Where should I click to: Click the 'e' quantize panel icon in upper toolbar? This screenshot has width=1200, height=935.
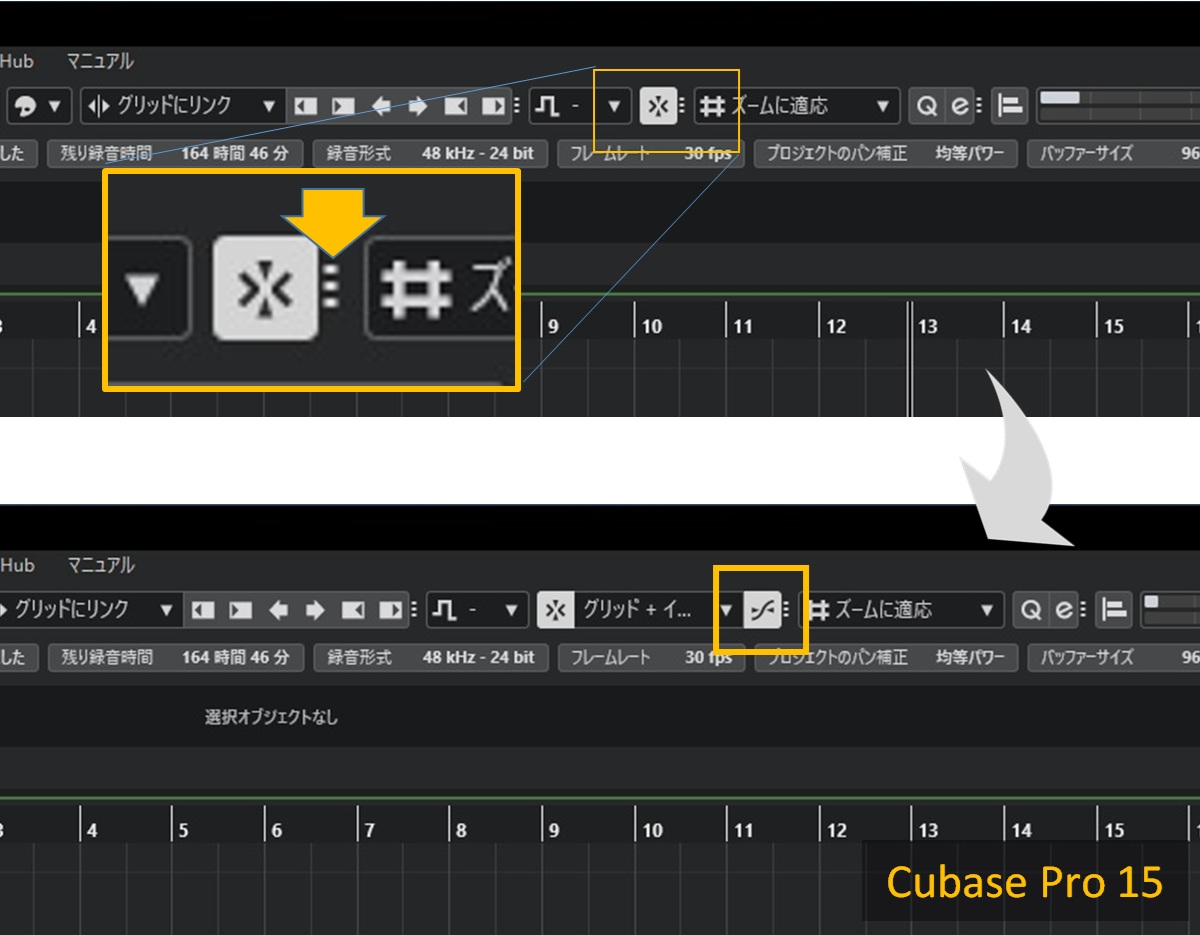pyautogui.click(x=959, y=106)
